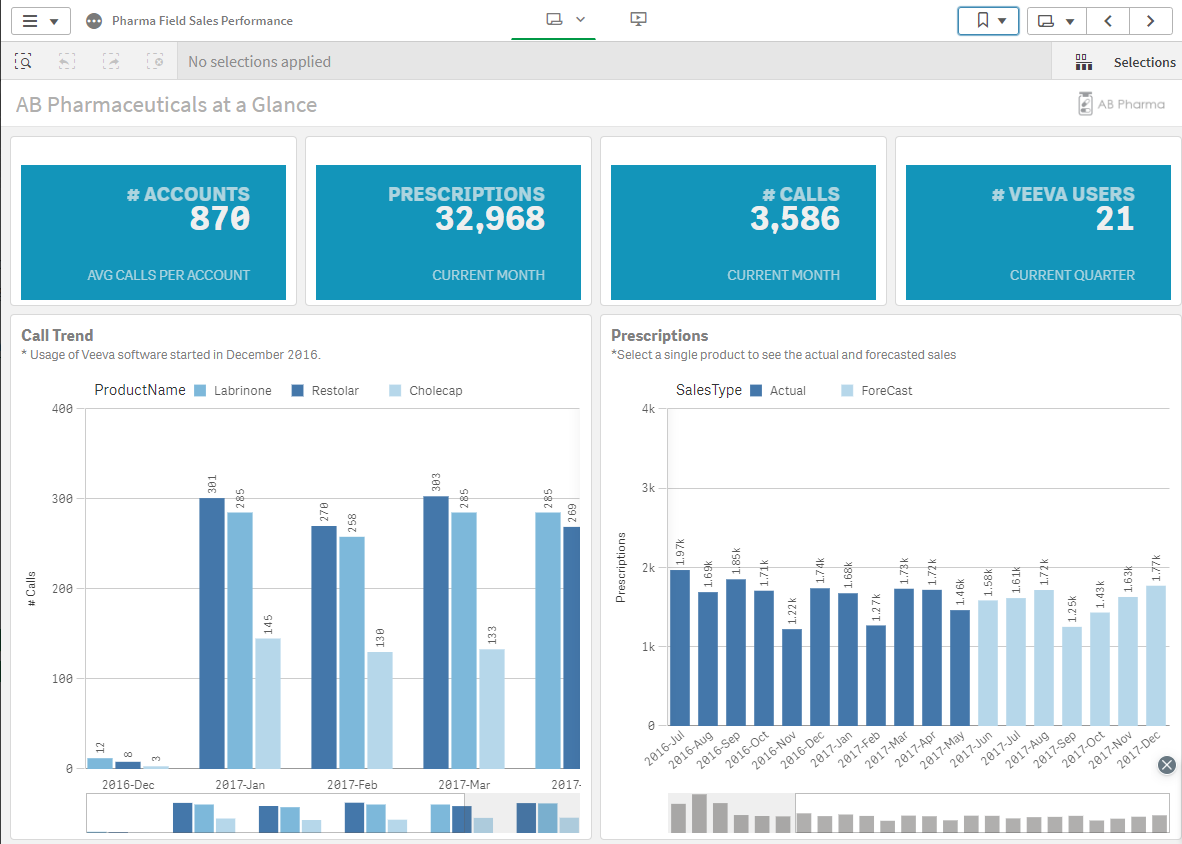Select the 2017-Feb axis label in Call Trend
This screenshot has width=1182, height=844.
[x=352, y=784]
